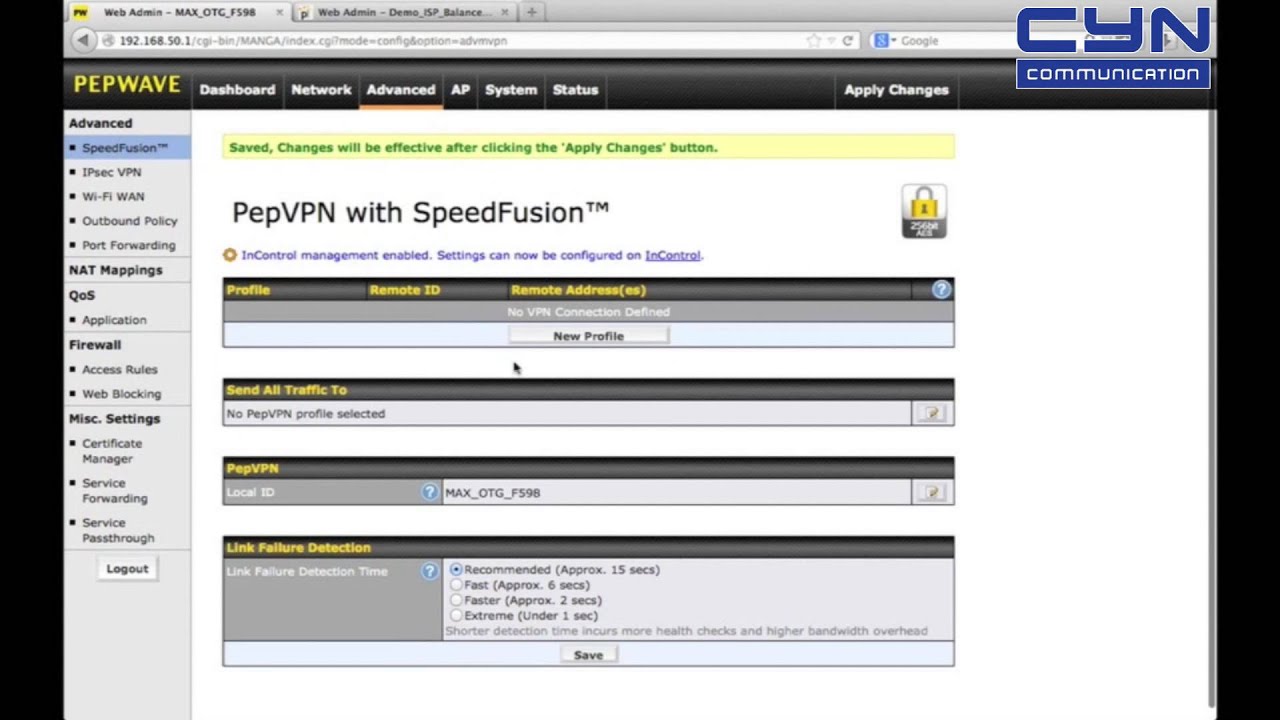Select Fast (Approx. 6 secs) option

(456, 585)
